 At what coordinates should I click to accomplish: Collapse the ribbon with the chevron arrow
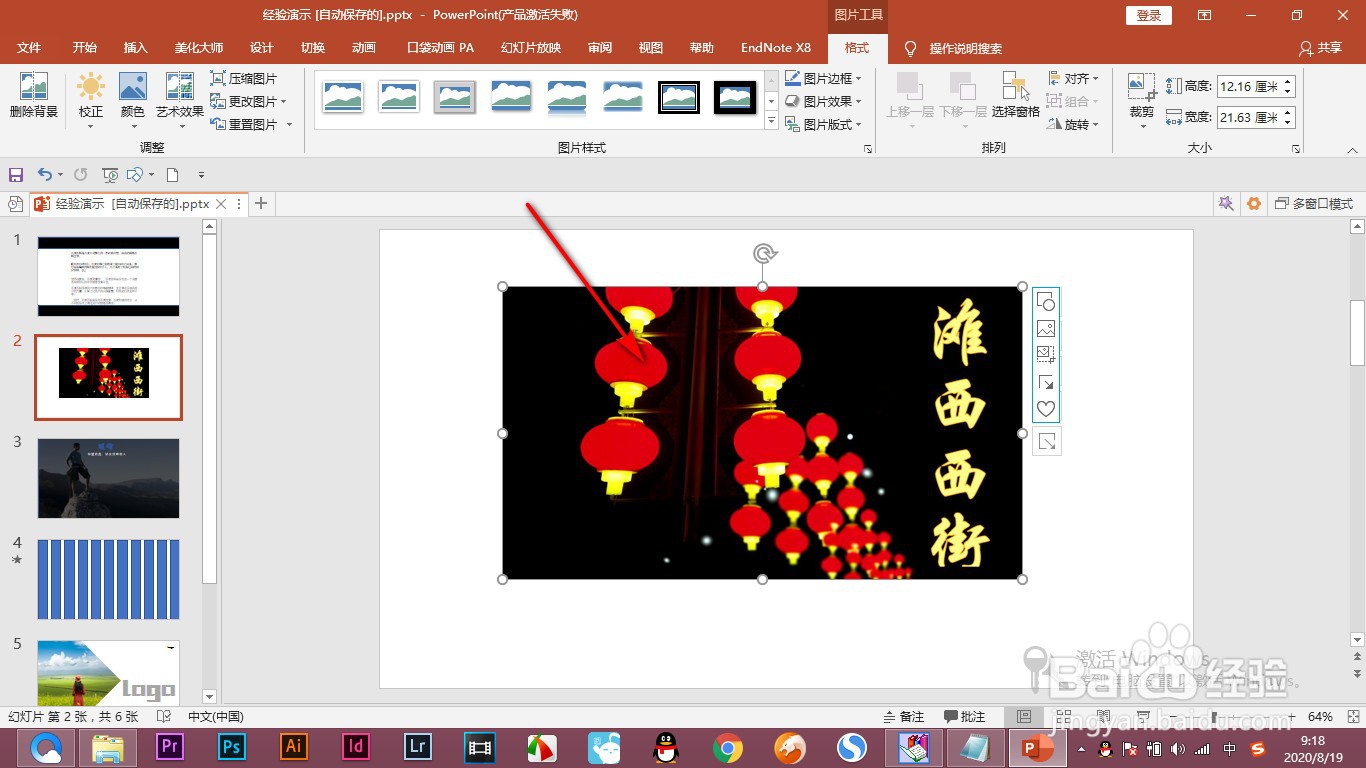tap(1352, 149)
